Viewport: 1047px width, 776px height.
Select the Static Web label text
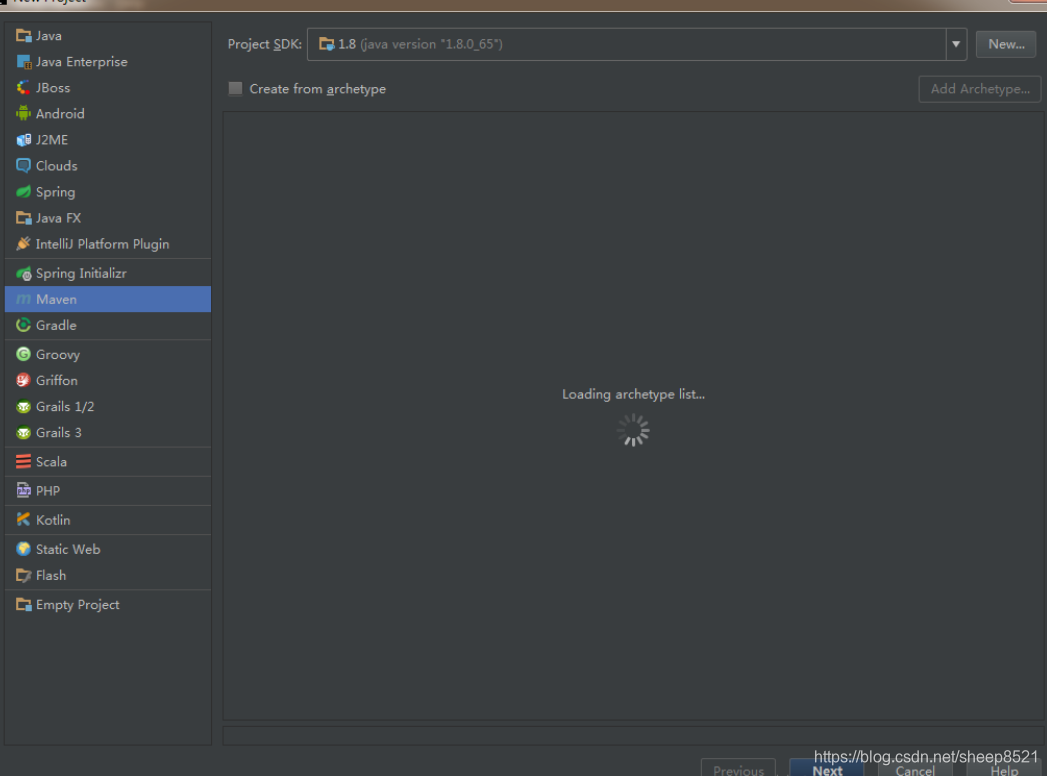click(x=68, y=549)
